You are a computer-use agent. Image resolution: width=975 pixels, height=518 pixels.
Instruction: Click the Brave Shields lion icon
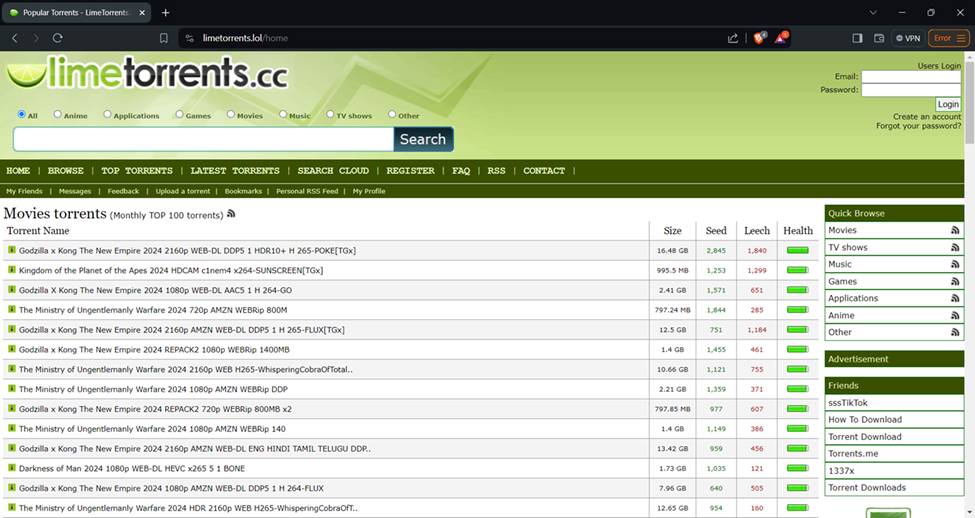[x=759, y=38]
